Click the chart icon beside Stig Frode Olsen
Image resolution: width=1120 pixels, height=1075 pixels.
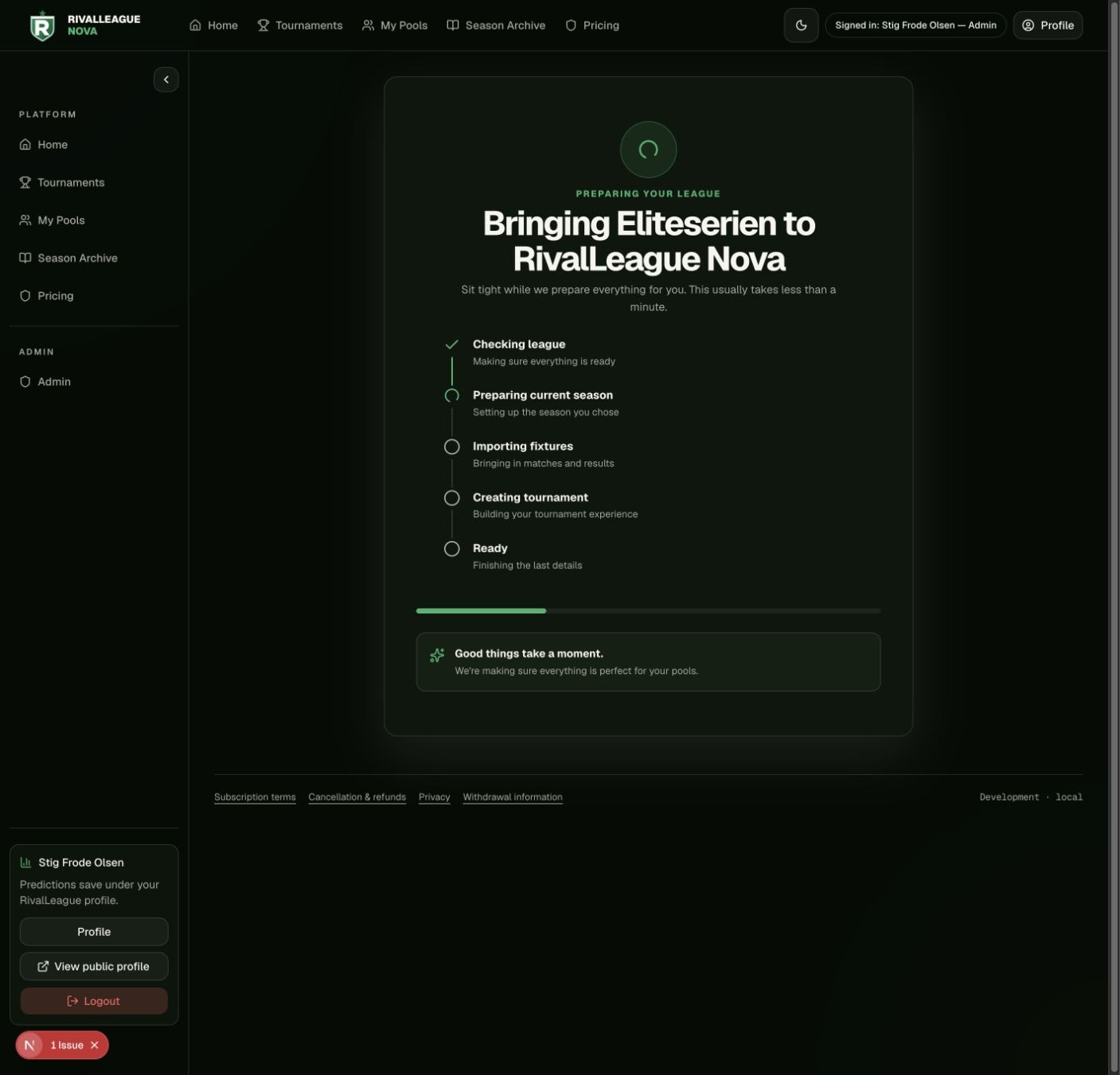[25, 863]
